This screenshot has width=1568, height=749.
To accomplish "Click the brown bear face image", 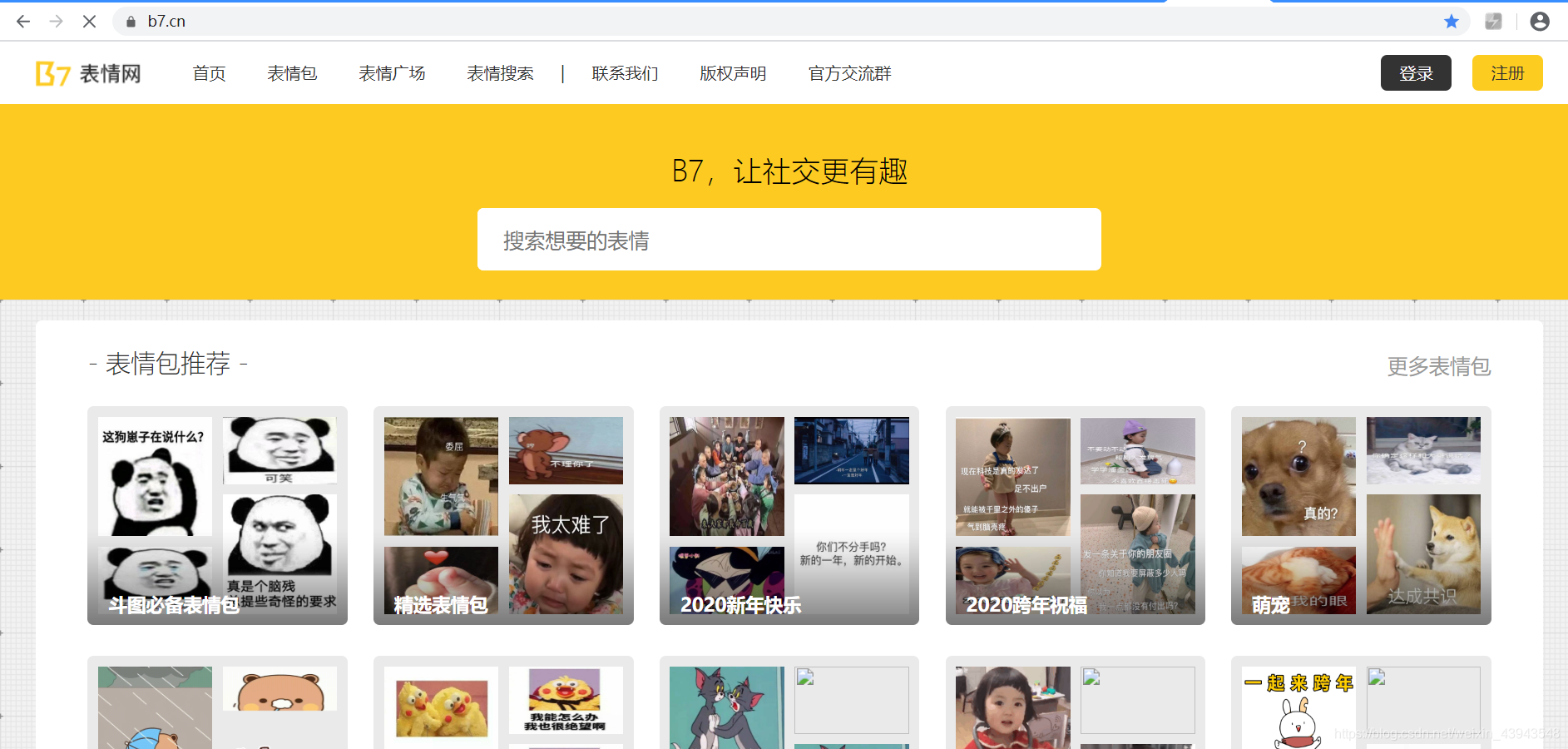I will click(280, 689).
